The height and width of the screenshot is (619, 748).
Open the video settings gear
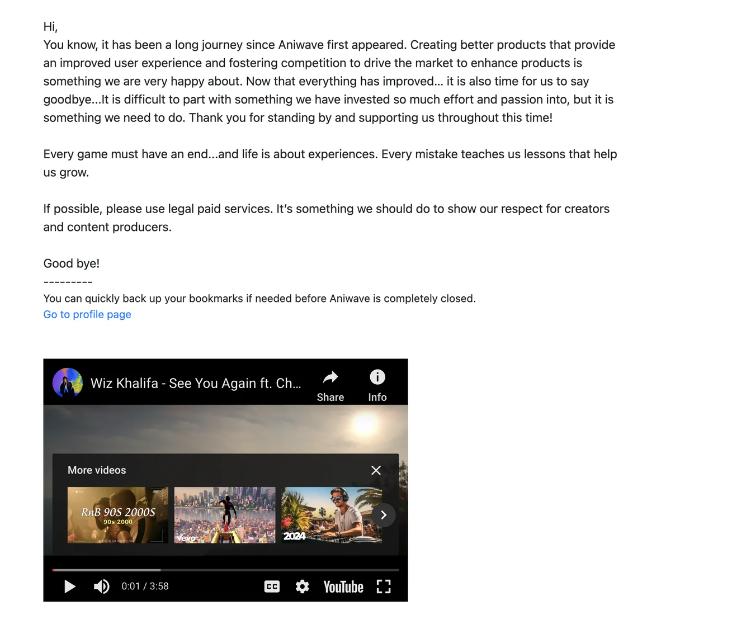(x=302, y=586)
